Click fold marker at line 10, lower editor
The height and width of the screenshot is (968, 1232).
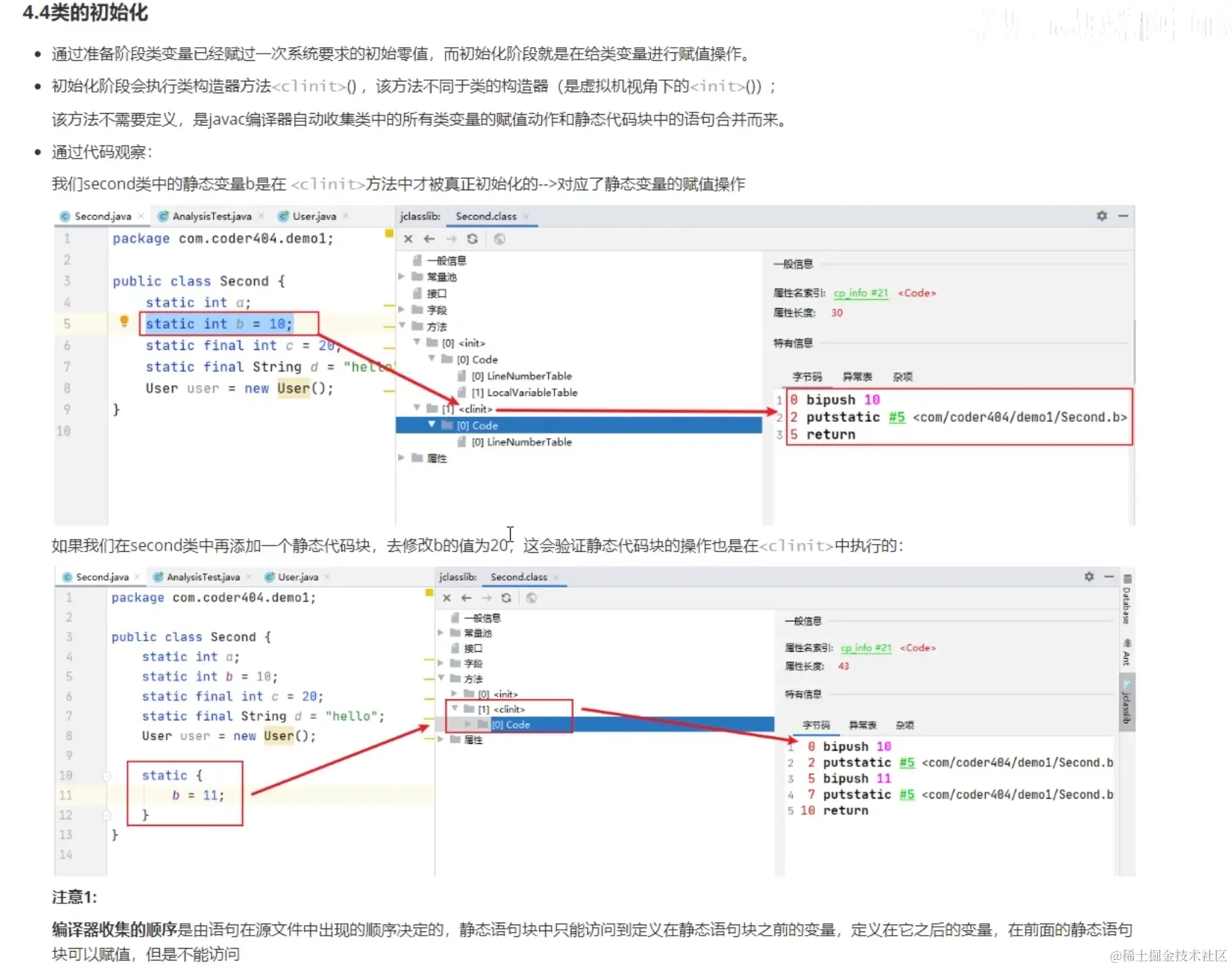coord(107,776)
